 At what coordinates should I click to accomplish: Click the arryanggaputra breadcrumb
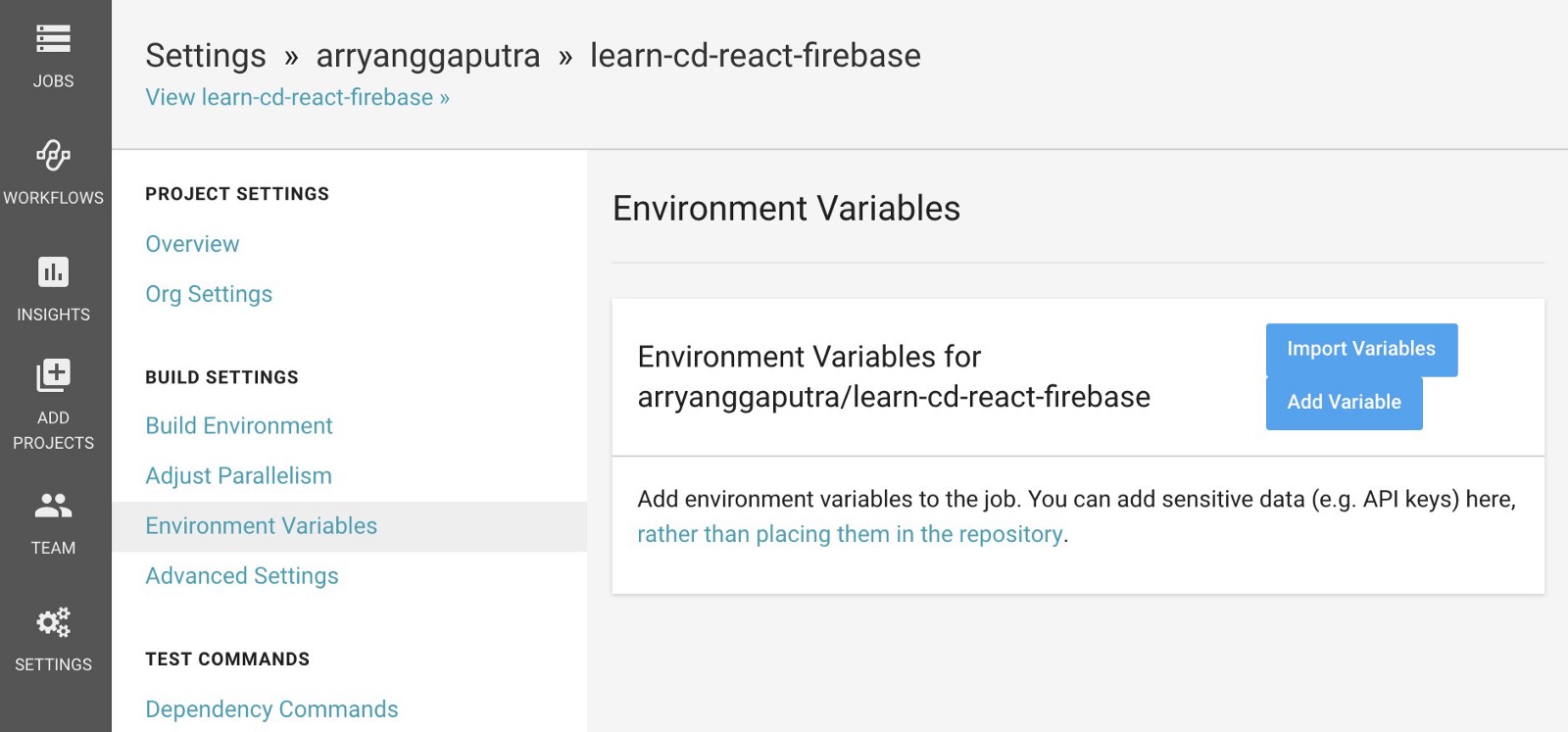coord(427,56)
